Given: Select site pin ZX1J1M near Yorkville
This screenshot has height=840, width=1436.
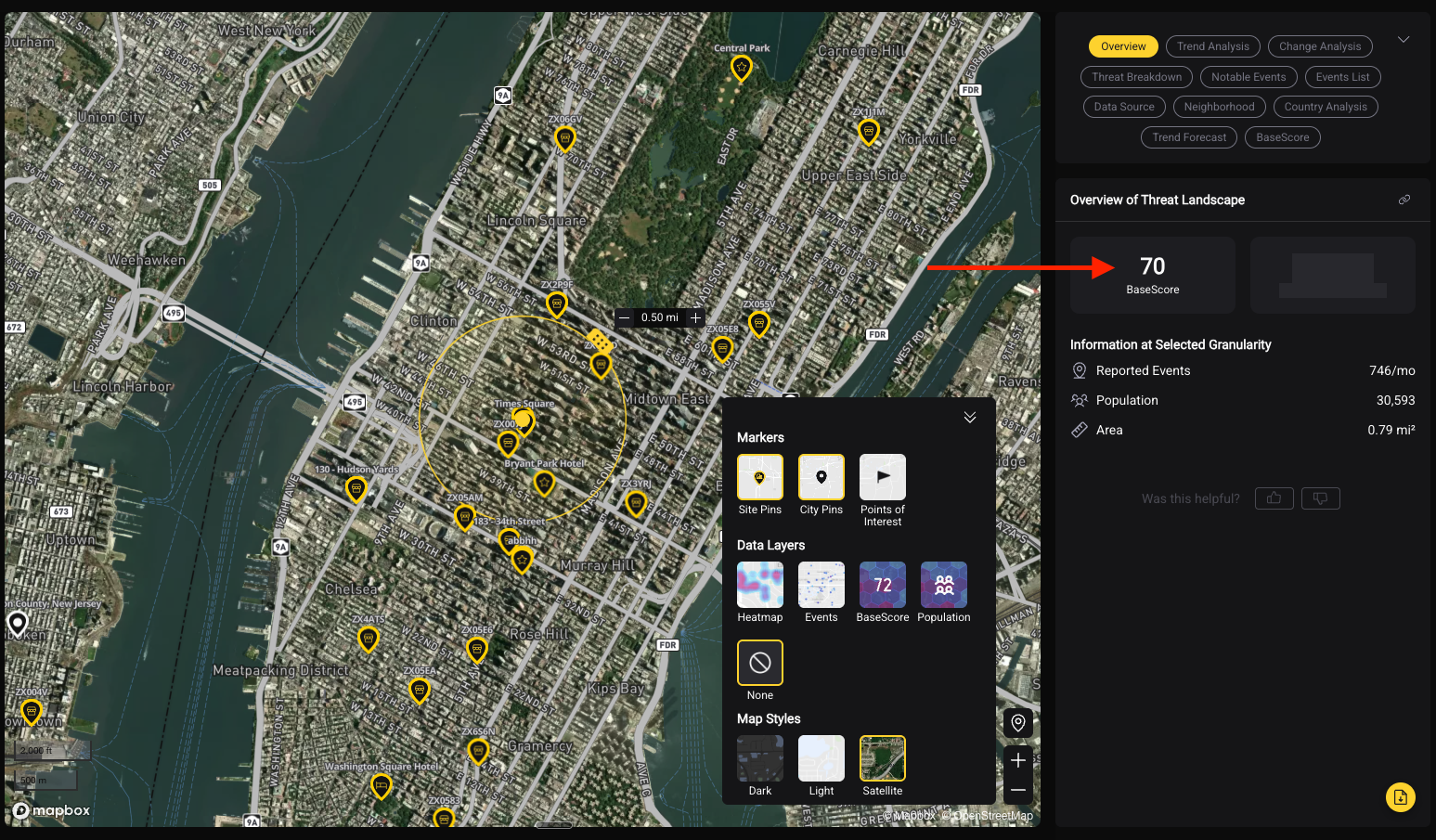Looking at the screenshot, I should coord(868,132).
